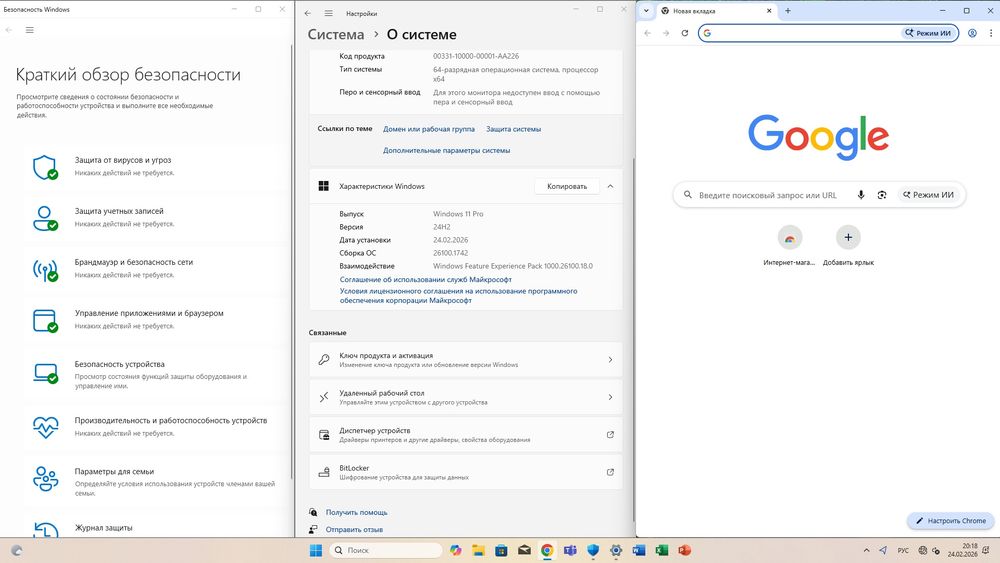Click AI Mode chip in Chrome address bar
1000x563 pixels.
click(927, 33)
